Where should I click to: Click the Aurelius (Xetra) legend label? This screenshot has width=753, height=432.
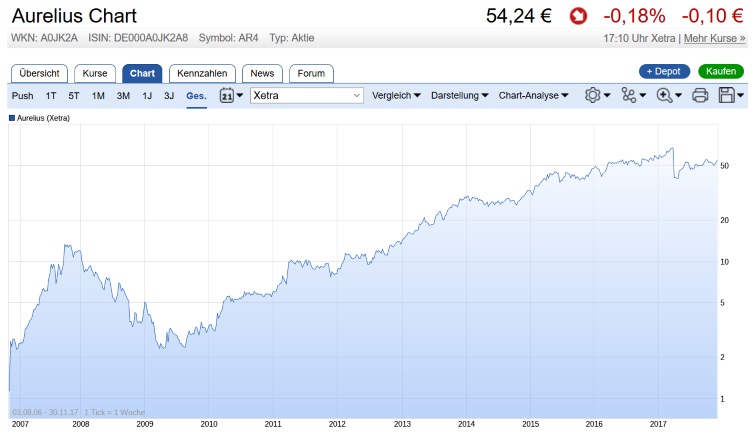pyautogui.click(x=43, y=118)
